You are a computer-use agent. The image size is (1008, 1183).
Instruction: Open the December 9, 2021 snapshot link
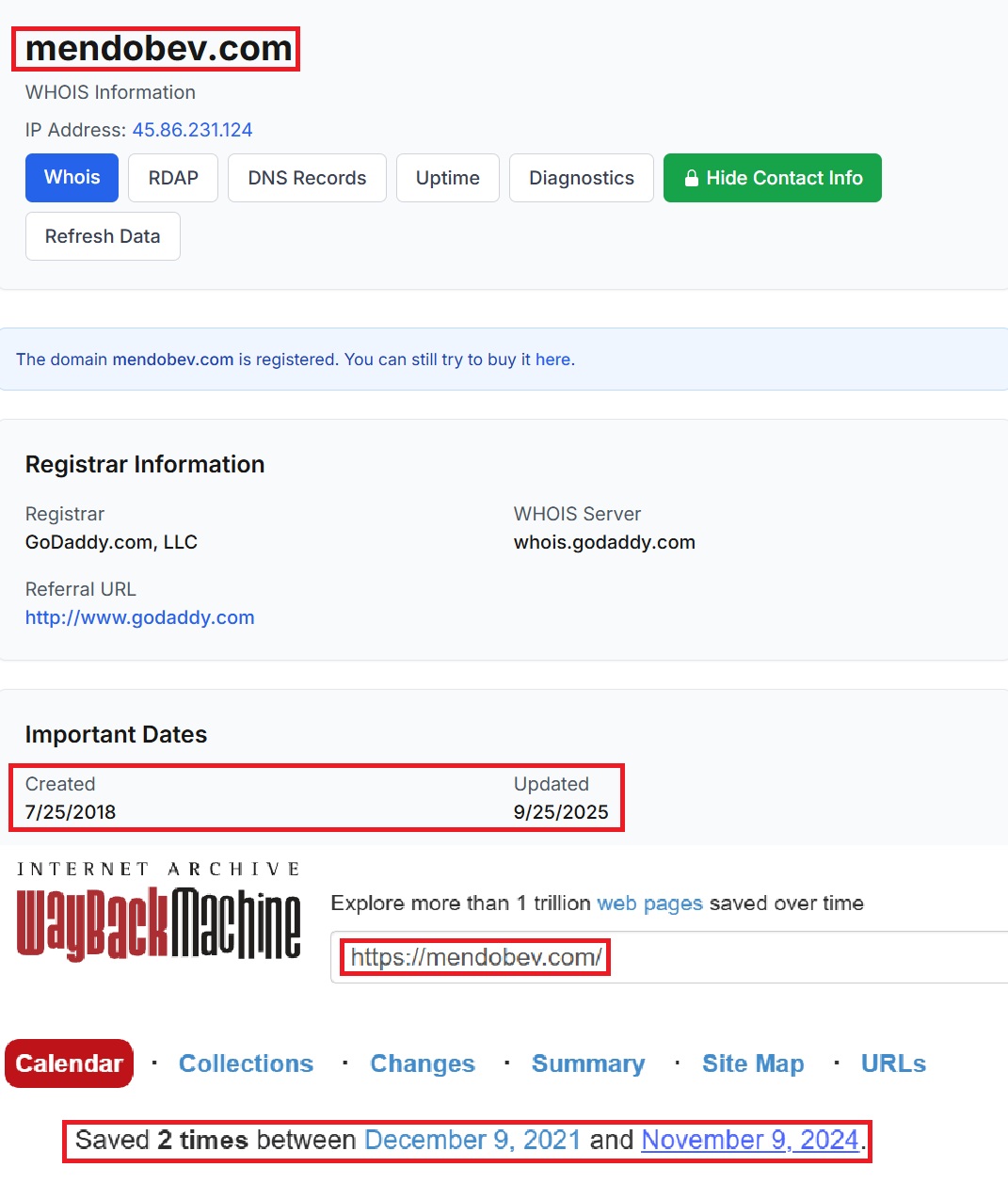(x=472, y=1140)
